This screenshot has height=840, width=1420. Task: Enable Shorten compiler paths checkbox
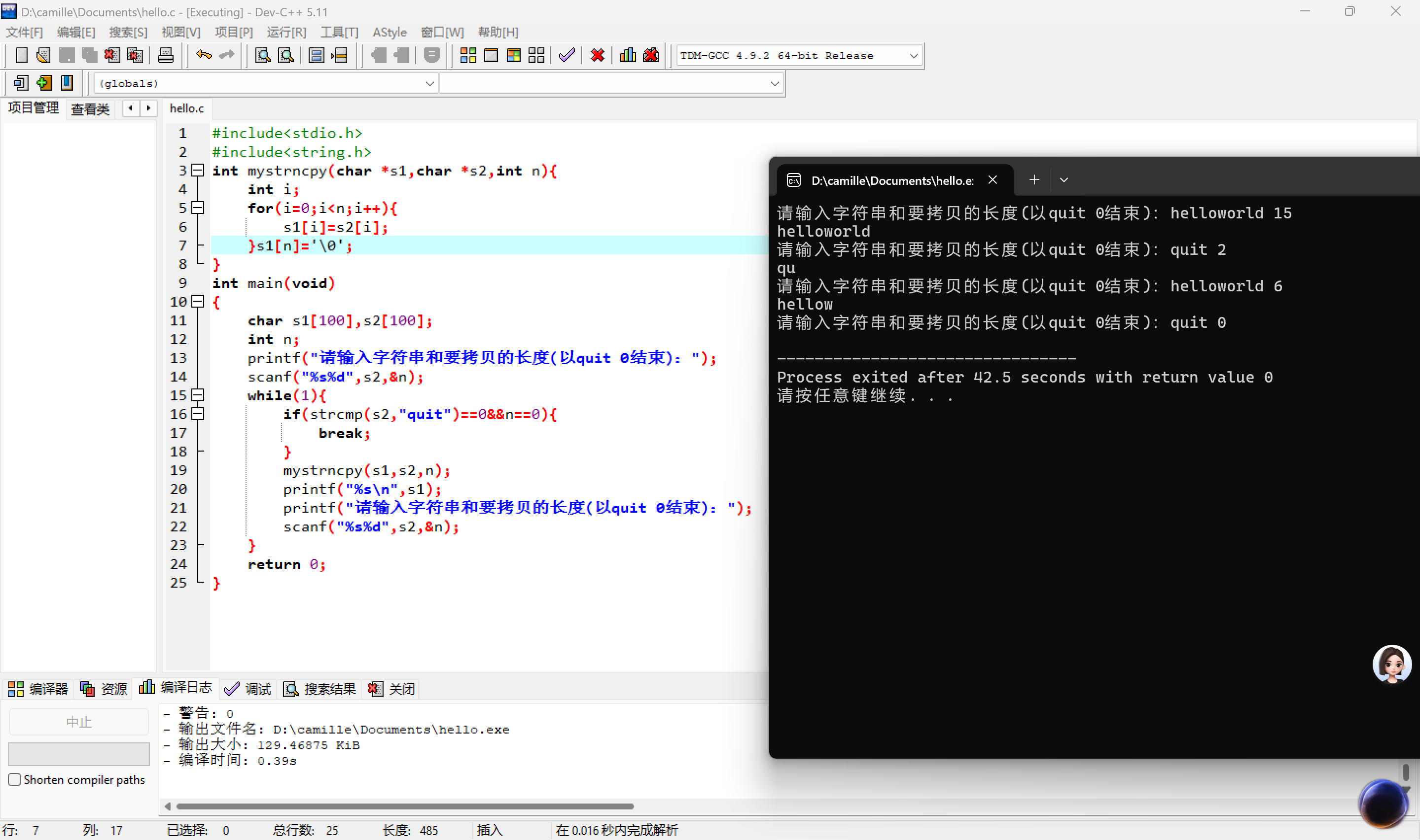(15, 779)
